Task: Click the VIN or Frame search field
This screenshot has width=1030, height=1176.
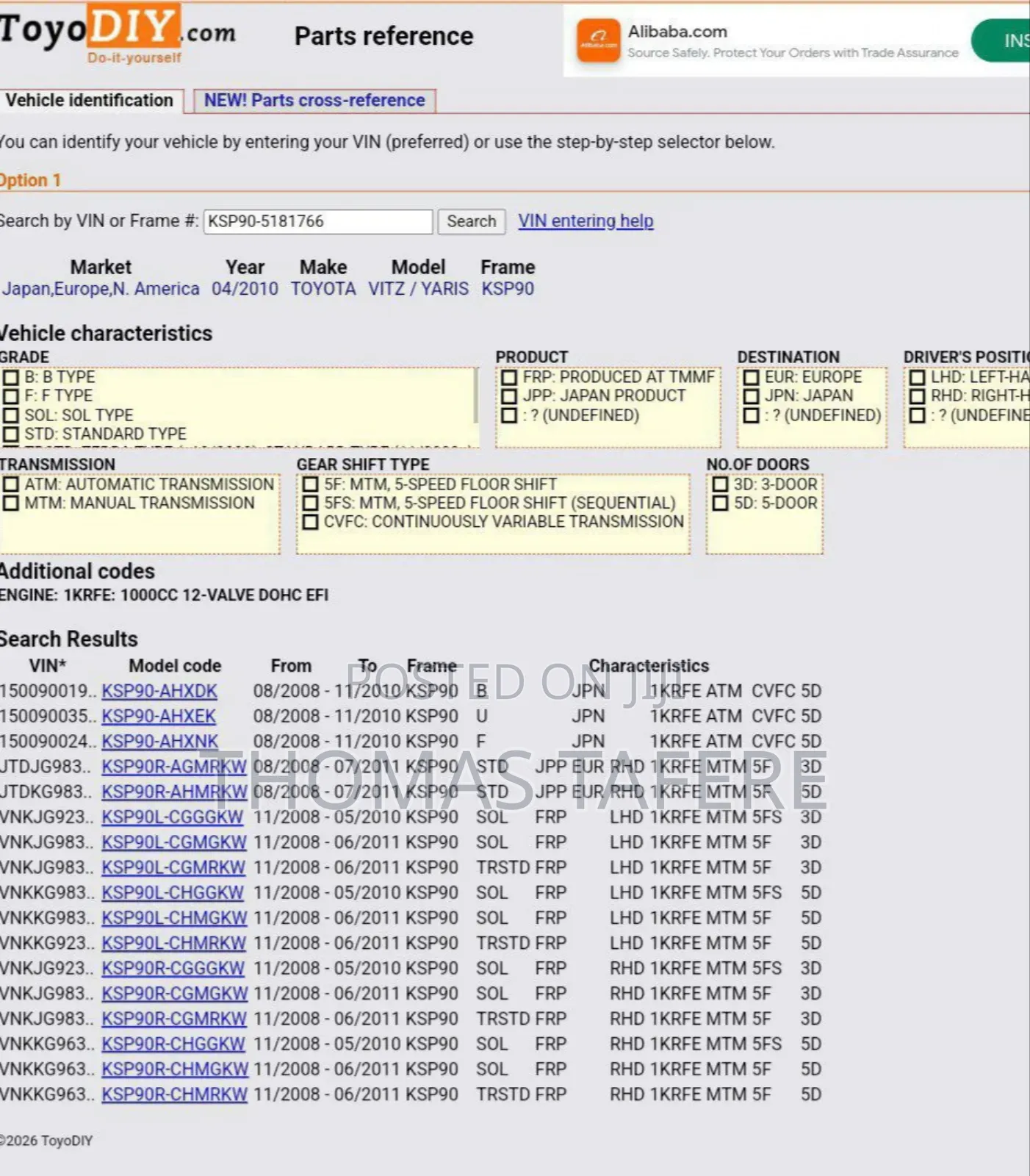Action: (x=317, y=221)
